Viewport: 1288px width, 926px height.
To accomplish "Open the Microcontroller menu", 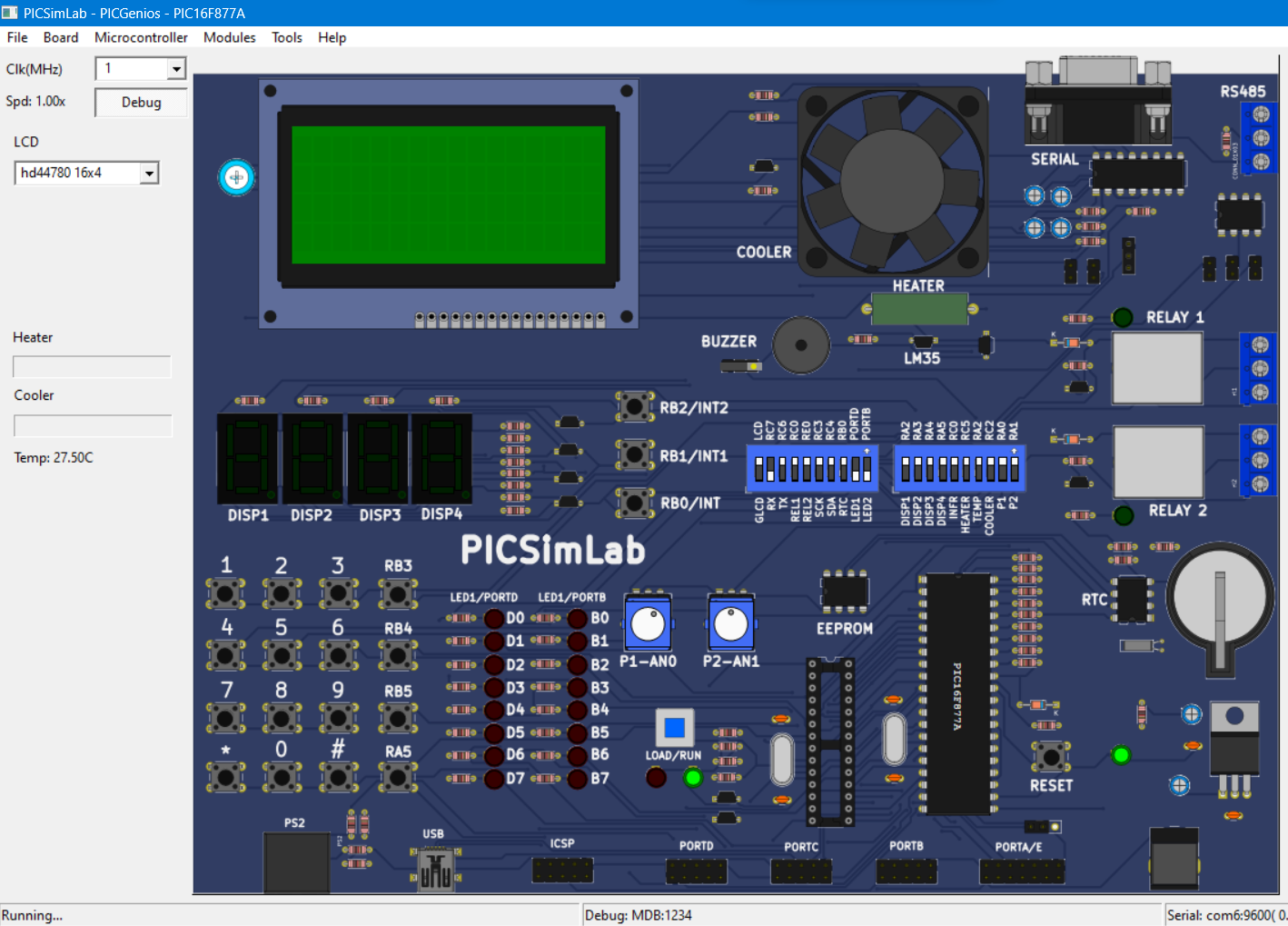I will [x=141, y=37].
